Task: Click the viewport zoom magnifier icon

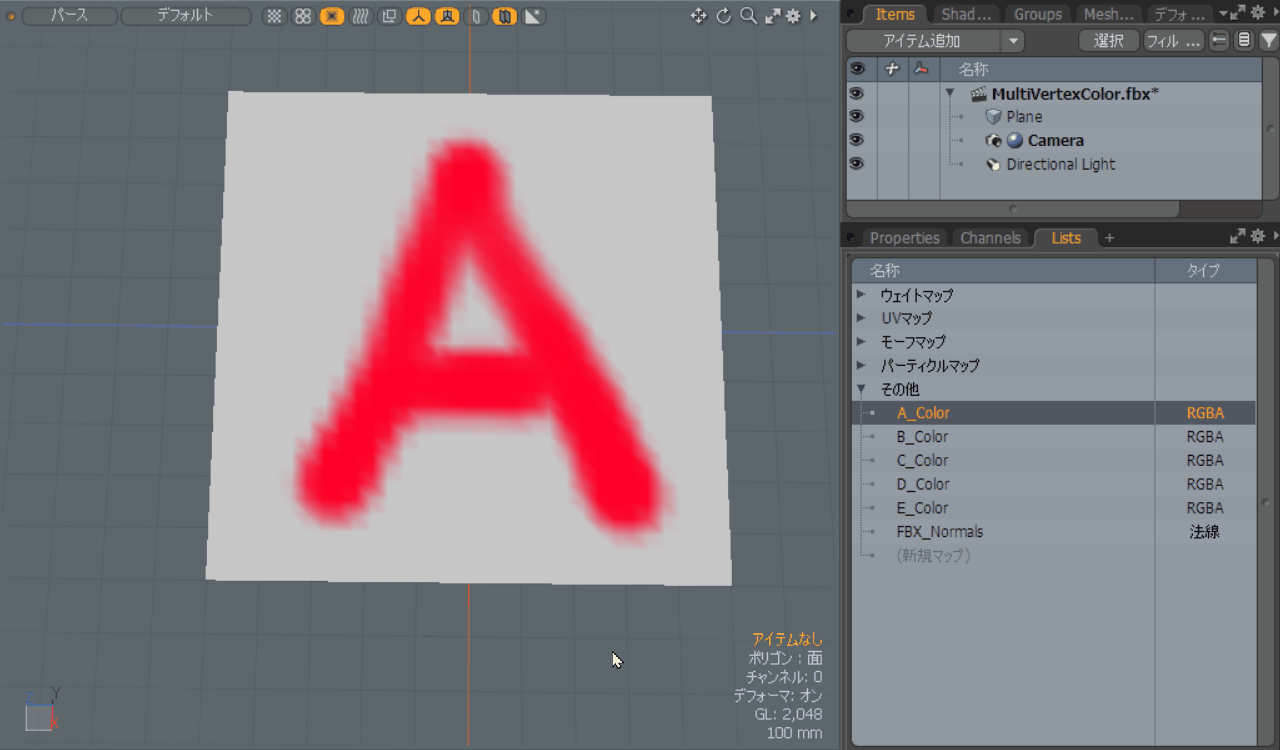Action: pos(748,16)
